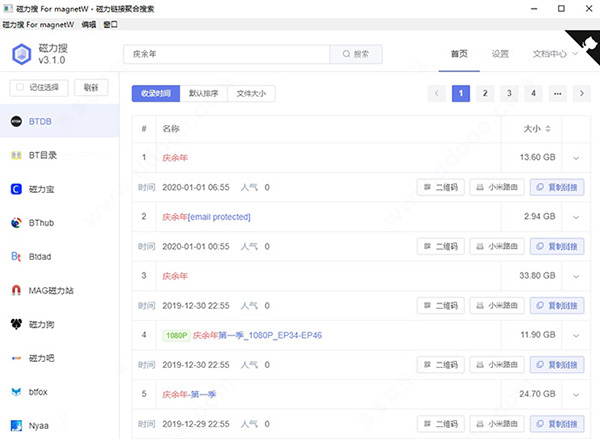The width and height of the screenshot is (600, 439).
Task: Select the 磁力狗 source icon
Action: coord(16,324)
